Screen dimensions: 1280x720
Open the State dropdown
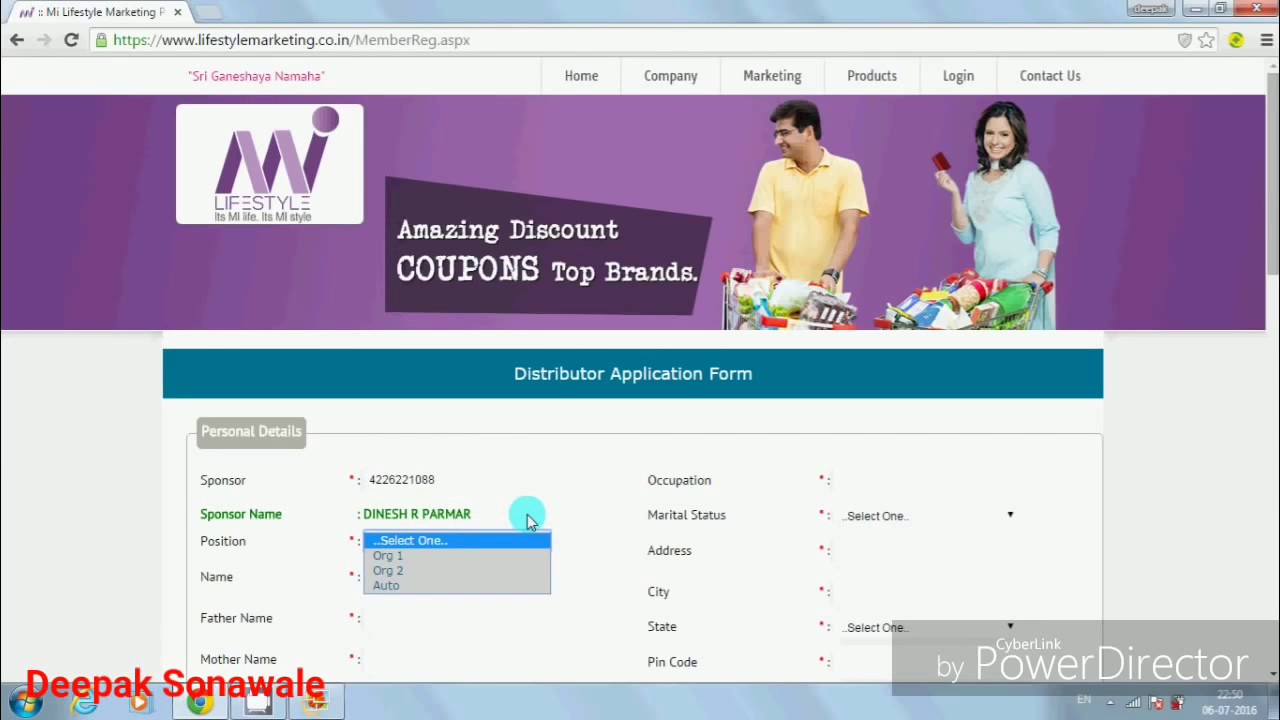coord(928,627)
